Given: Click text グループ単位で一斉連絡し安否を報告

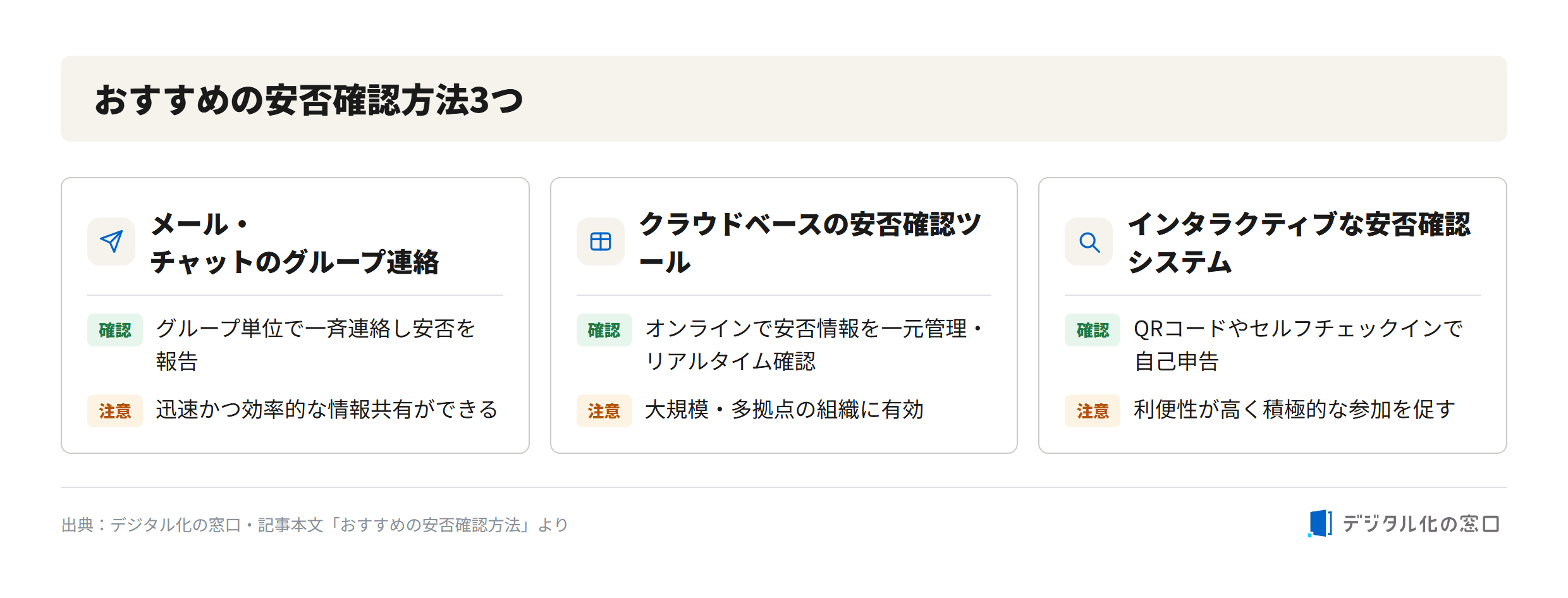Looking at the screenshot, I should pyautogui.click(x=315, y=345).
